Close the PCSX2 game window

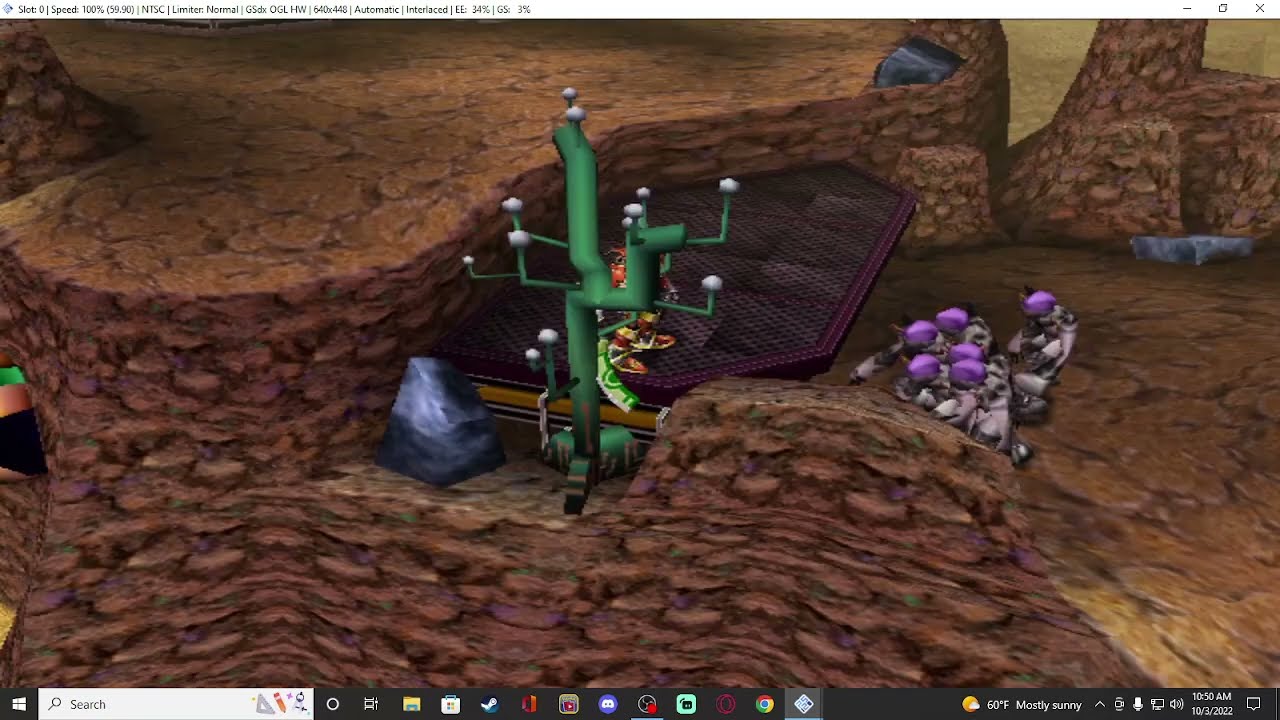click(1260, 9)
